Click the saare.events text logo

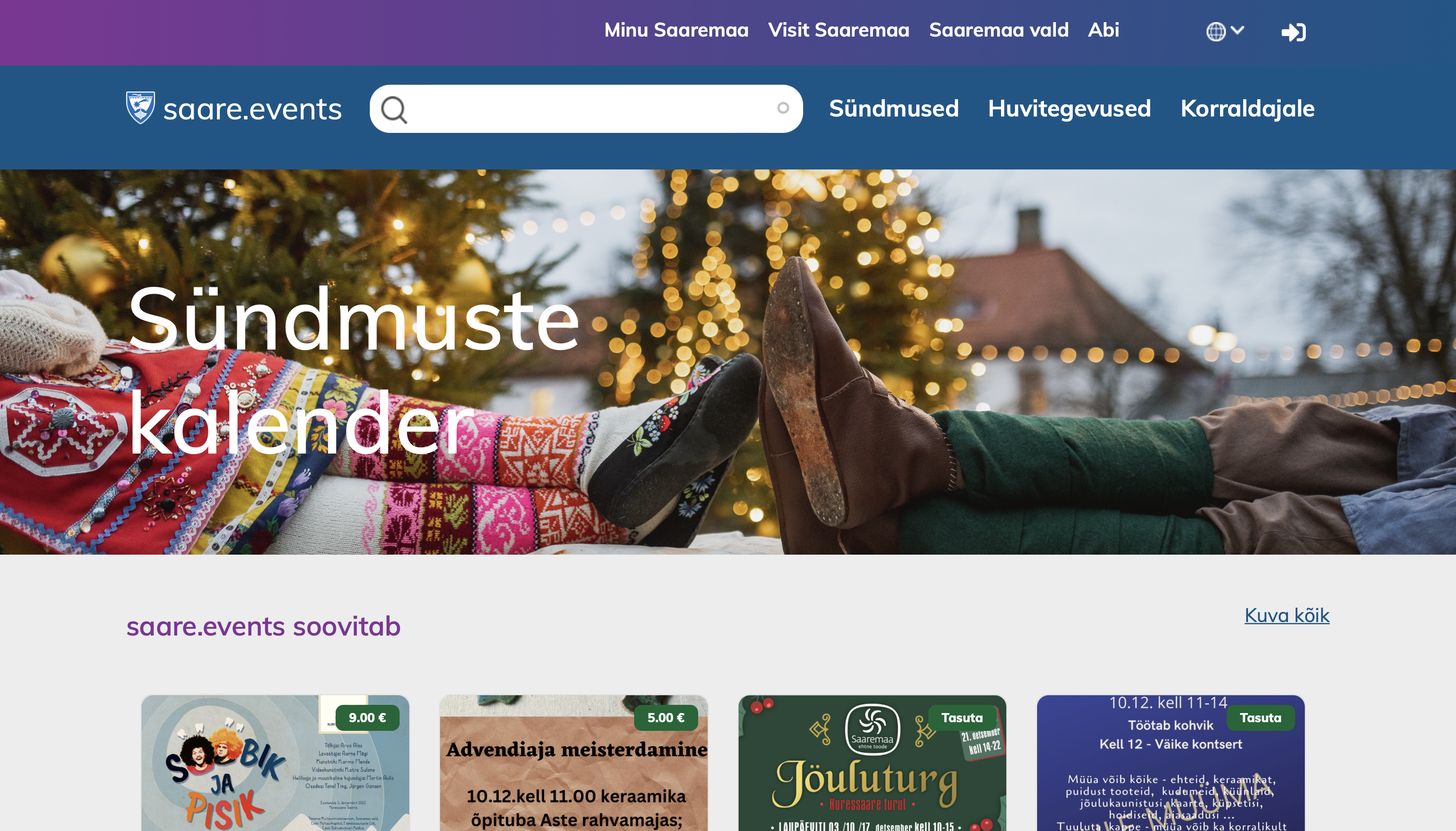pyautogui.click(x=252, y=109)
